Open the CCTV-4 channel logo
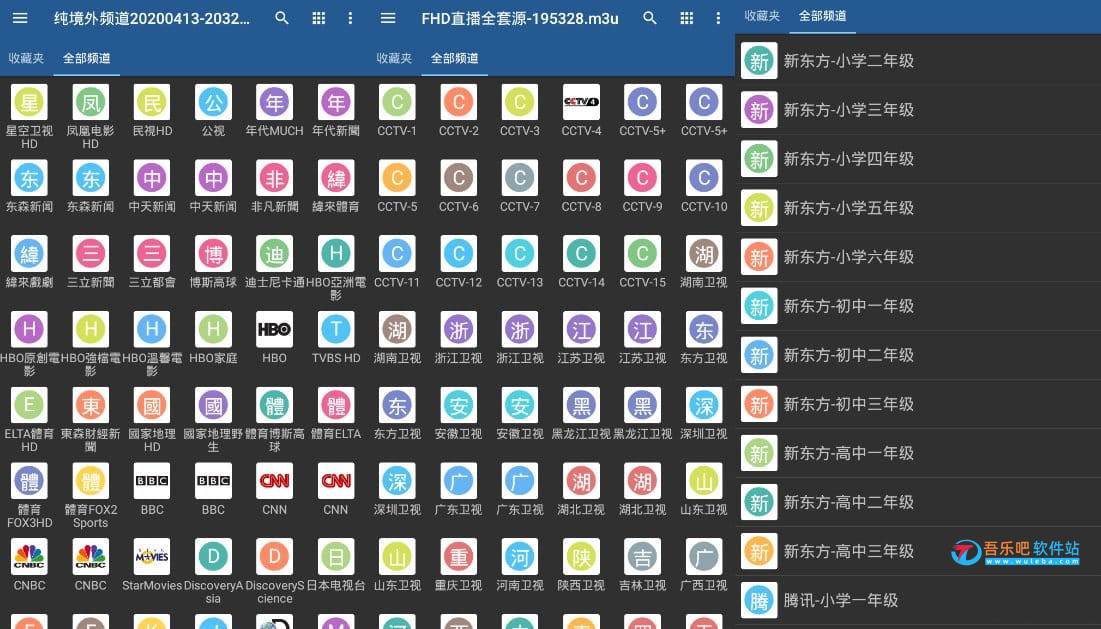 (581, 102)
